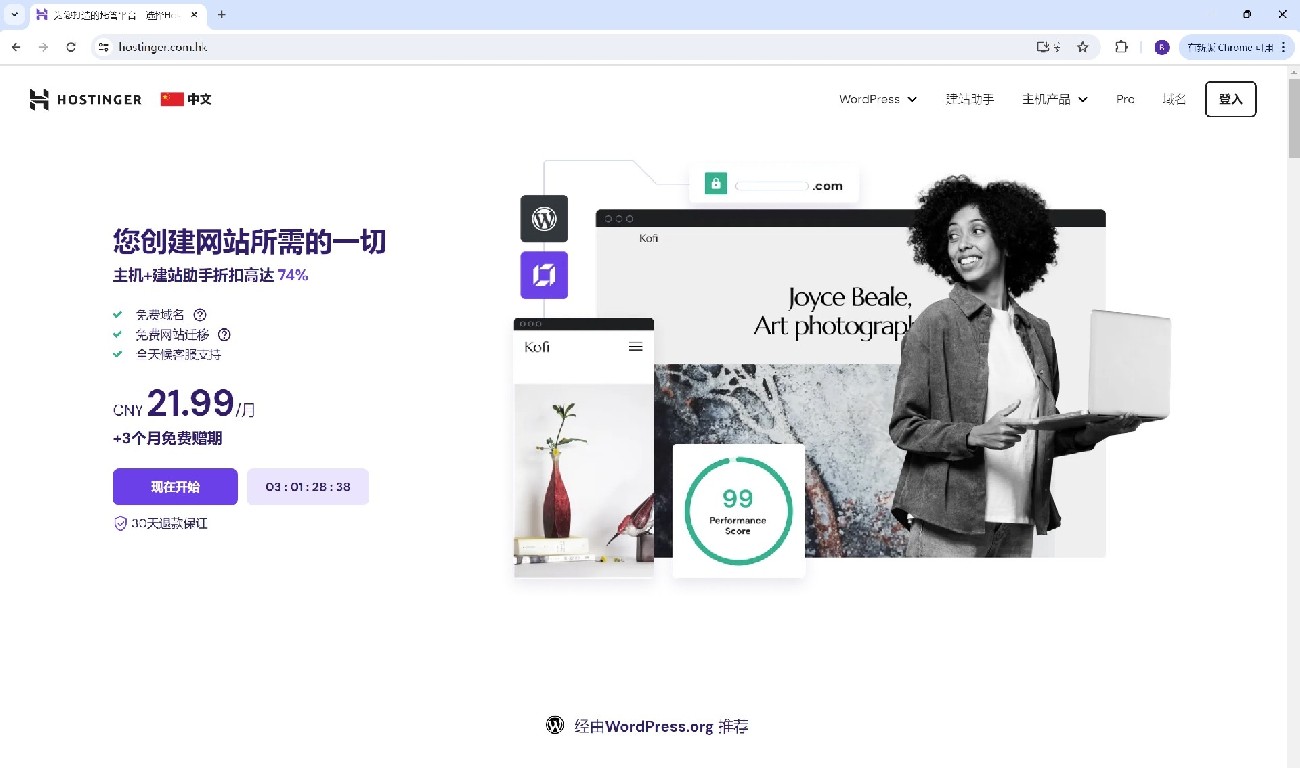Viewport: 1300px width, 768px height.
Task: Click the WordPress.org logo at page bottom
Action: pyautogui.click(x=555, y=725)
